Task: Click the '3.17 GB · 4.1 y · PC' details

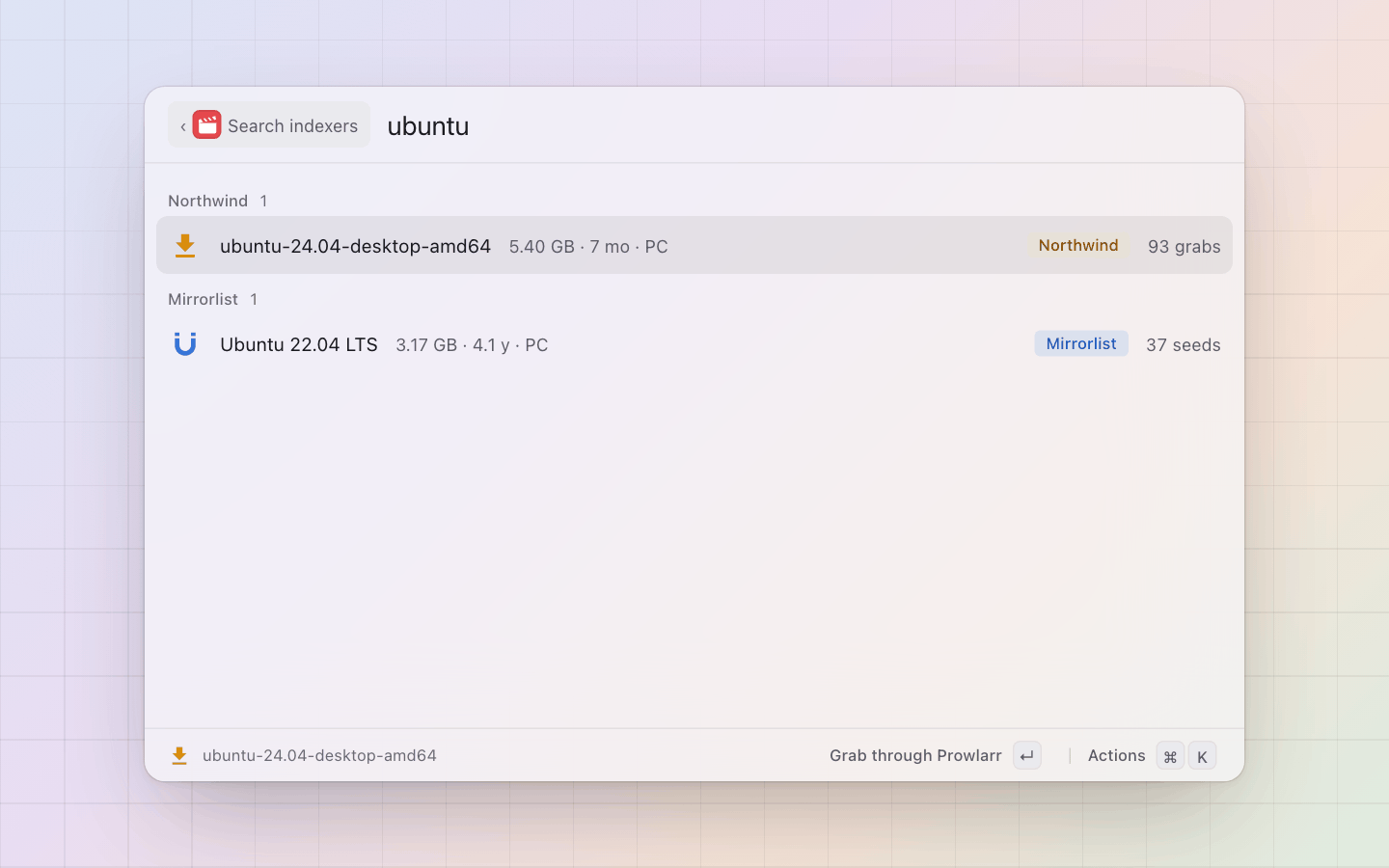Action: pyautogui.click(x=472, y=345)
